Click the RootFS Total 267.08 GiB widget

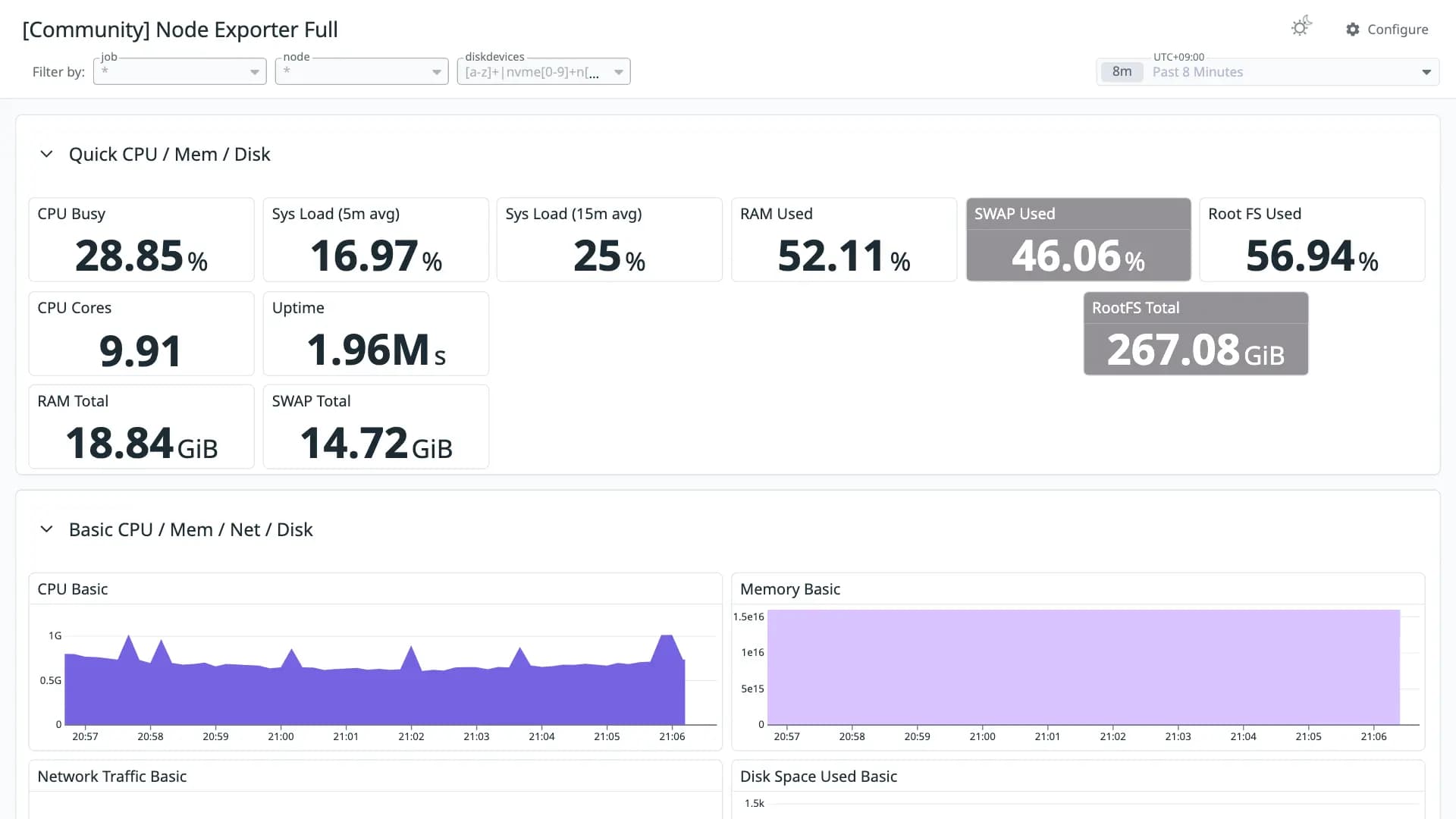pos(1196,334)
